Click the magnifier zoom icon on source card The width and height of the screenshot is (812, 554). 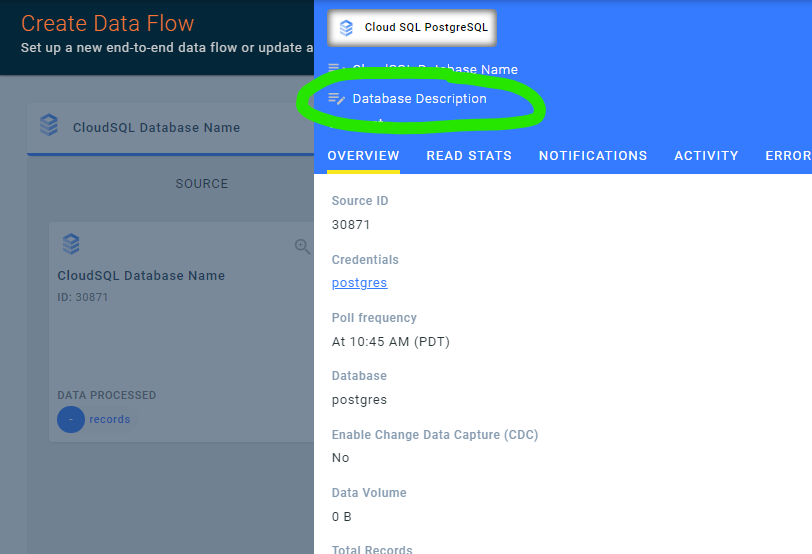(302, 246)
